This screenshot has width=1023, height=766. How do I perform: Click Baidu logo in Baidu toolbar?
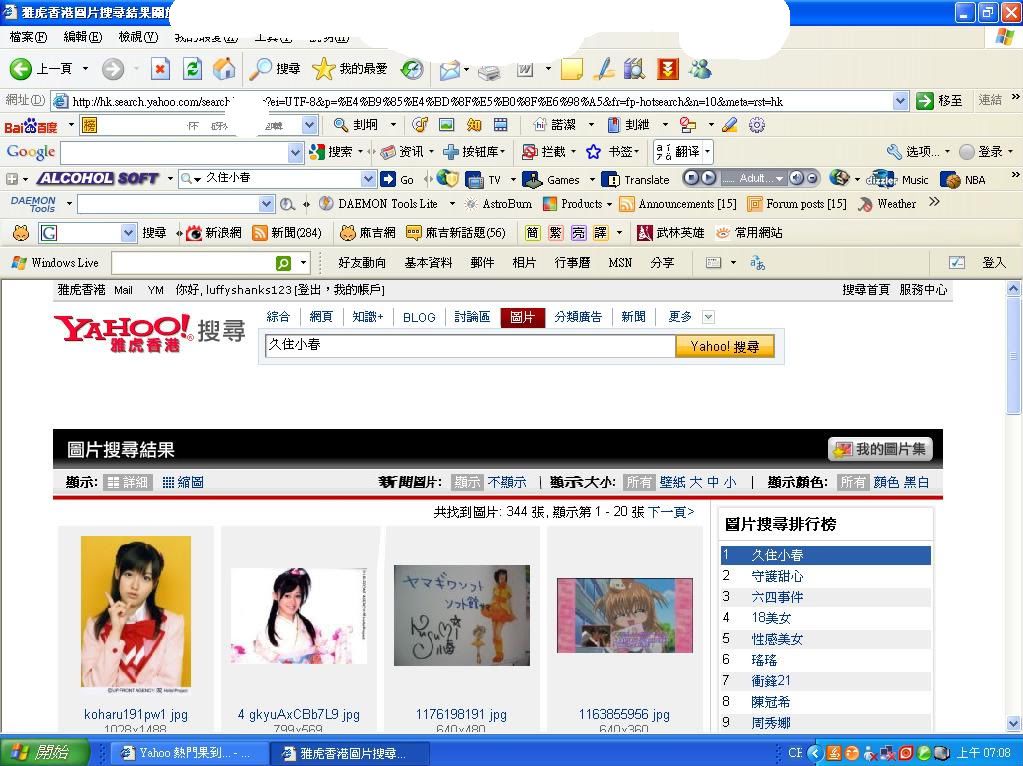[31, 126]
